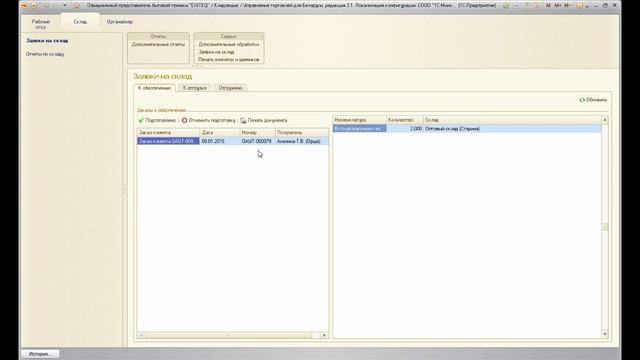This screenshot has height=360, width=640.
Task: Click Склад column header in right table
Action: tap(512, 120)
